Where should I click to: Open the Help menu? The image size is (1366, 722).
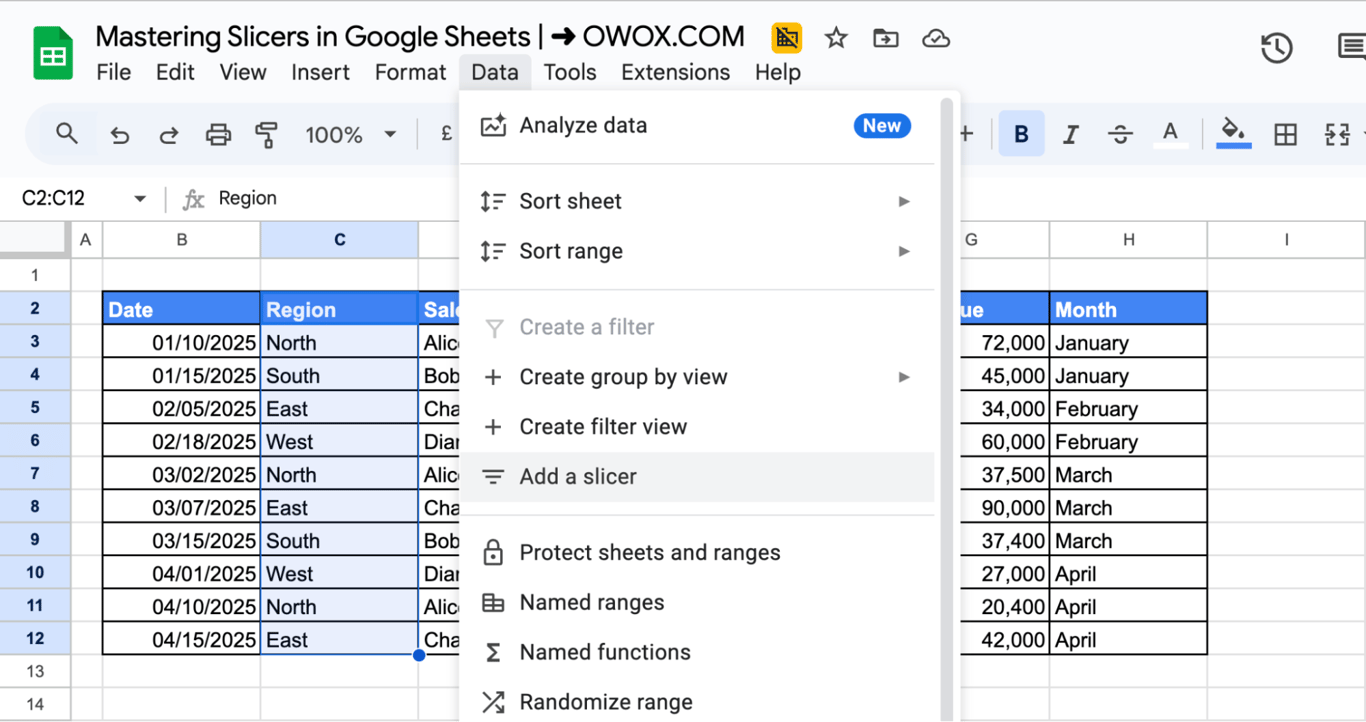(x=778, y=72)
